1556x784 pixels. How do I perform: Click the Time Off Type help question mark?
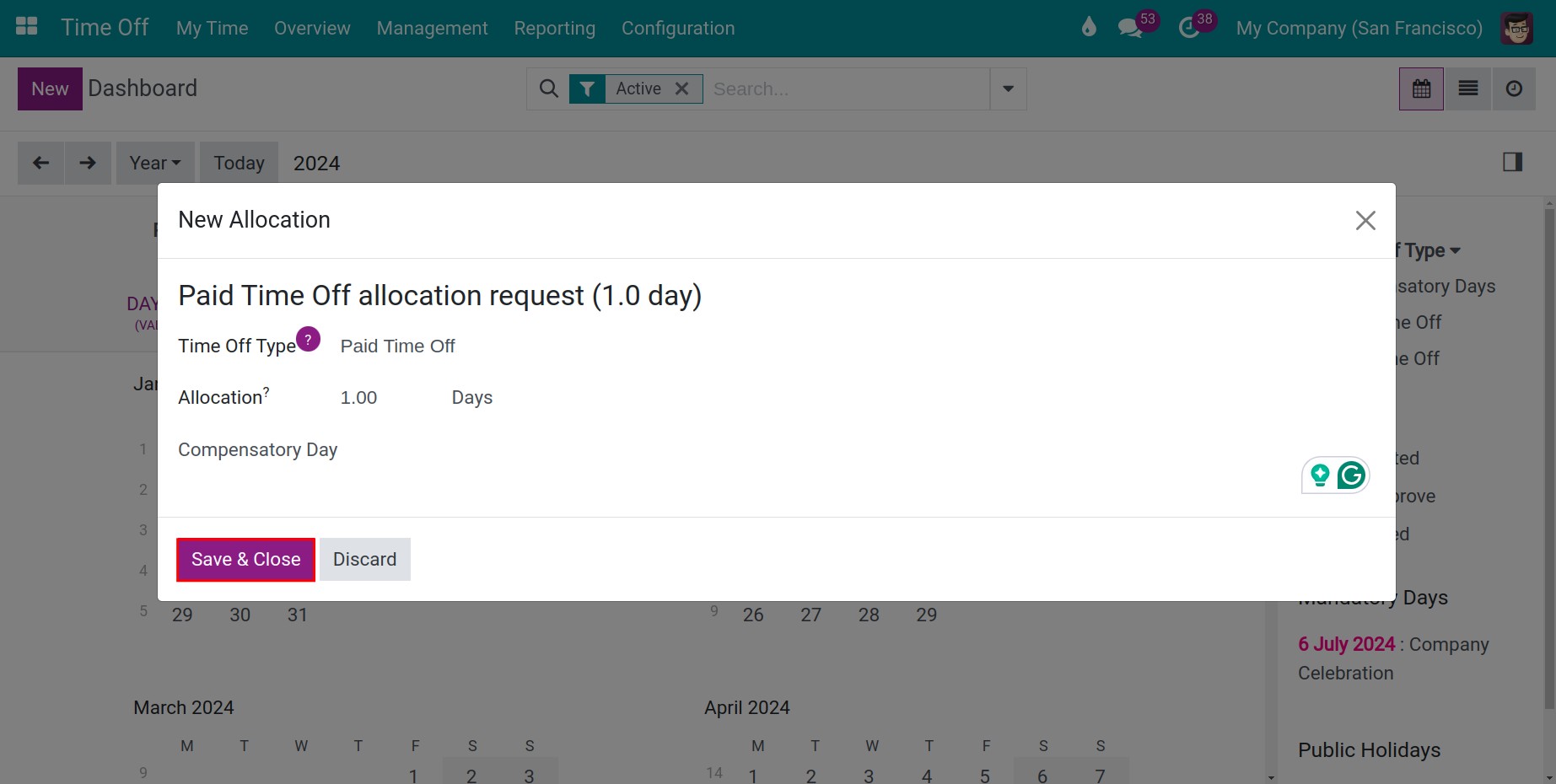coord(309,339)
